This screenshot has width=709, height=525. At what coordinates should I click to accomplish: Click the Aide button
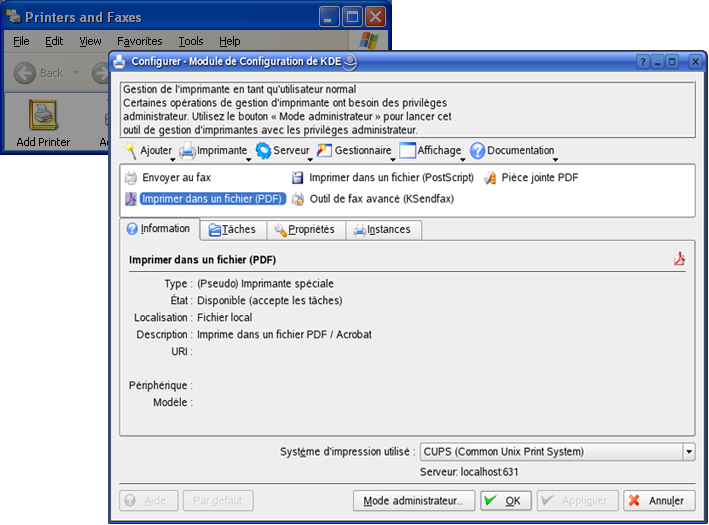click(x=149, y=501)
